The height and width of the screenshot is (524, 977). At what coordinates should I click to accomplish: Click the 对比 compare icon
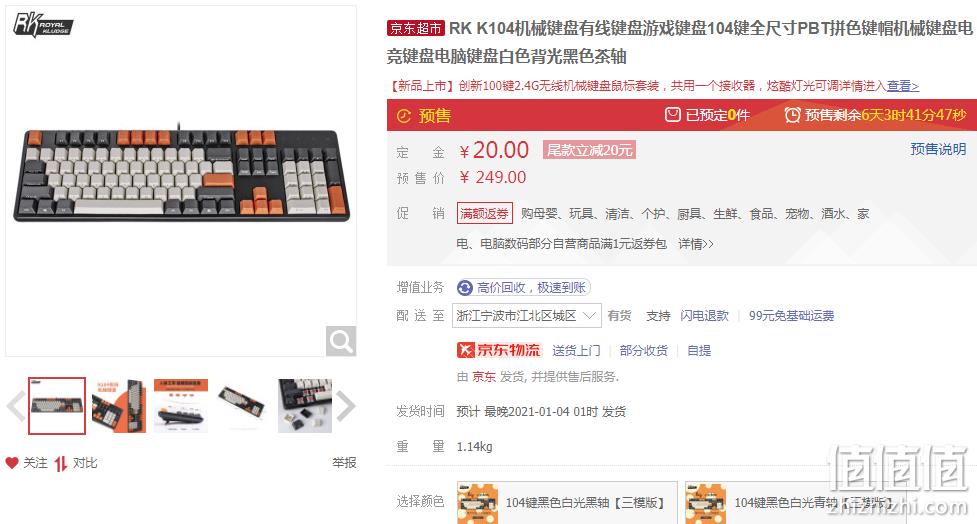click(x=60, y=464)
